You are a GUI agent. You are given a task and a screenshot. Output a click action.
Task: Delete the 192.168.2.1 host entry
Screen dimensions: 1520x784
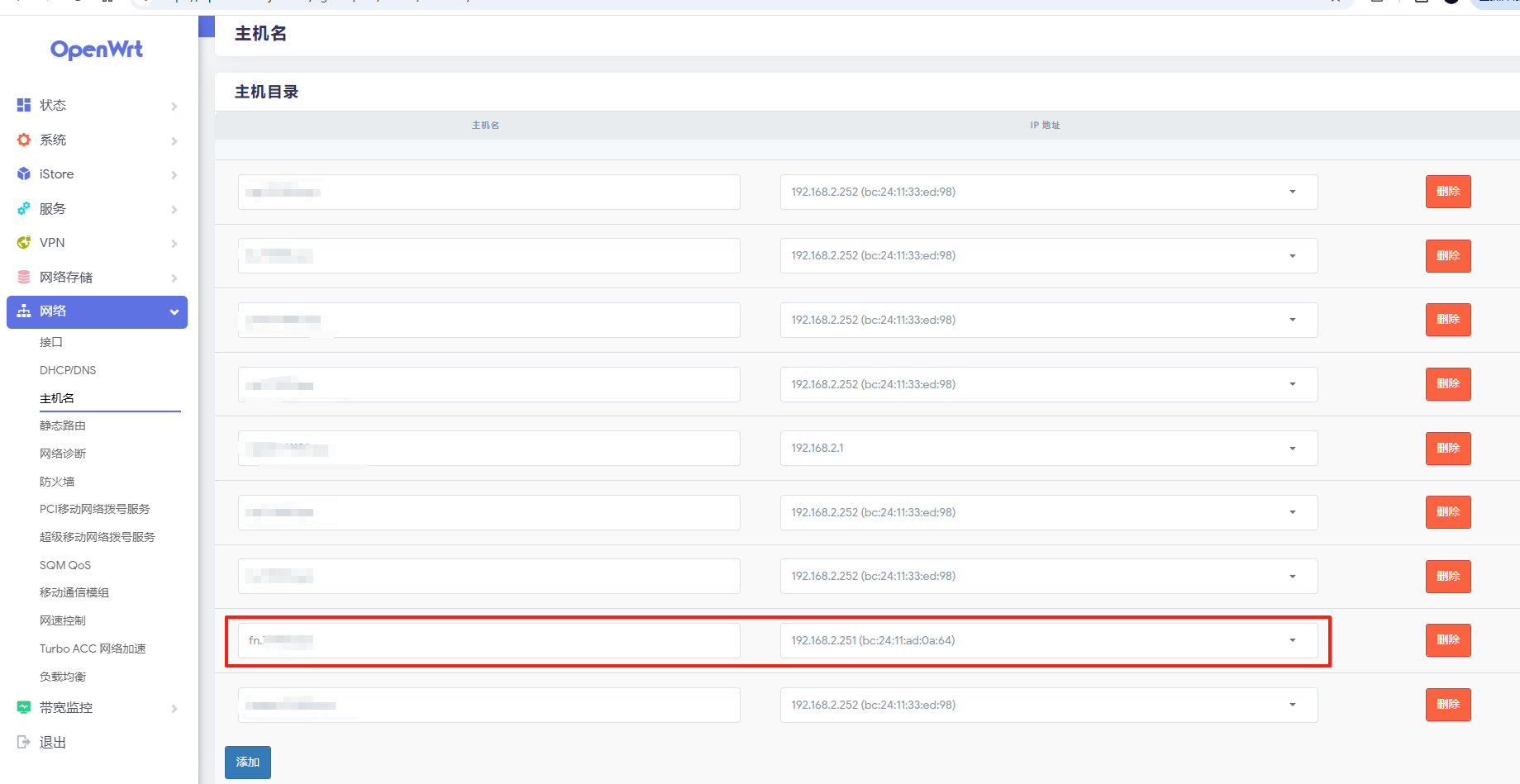coord(1448,449)
